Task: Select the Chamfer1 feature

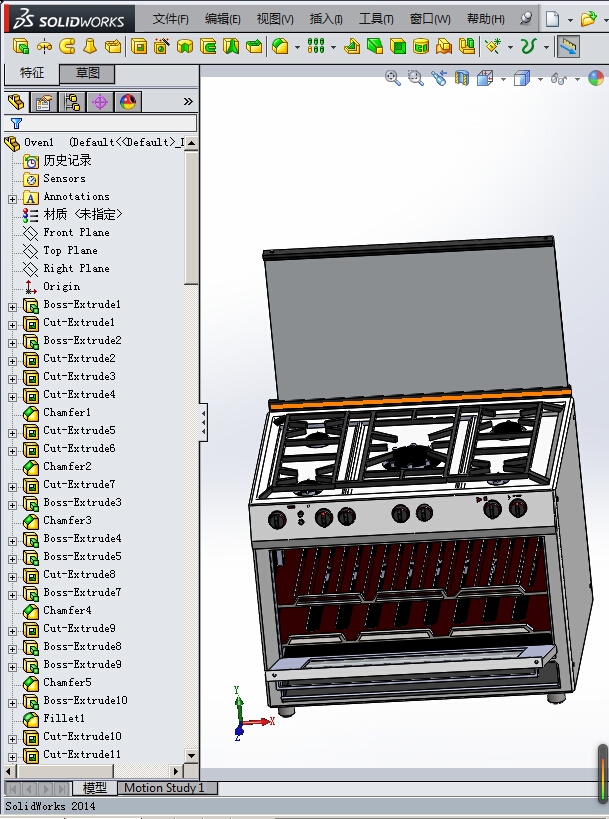Action: tap(67, 413)
